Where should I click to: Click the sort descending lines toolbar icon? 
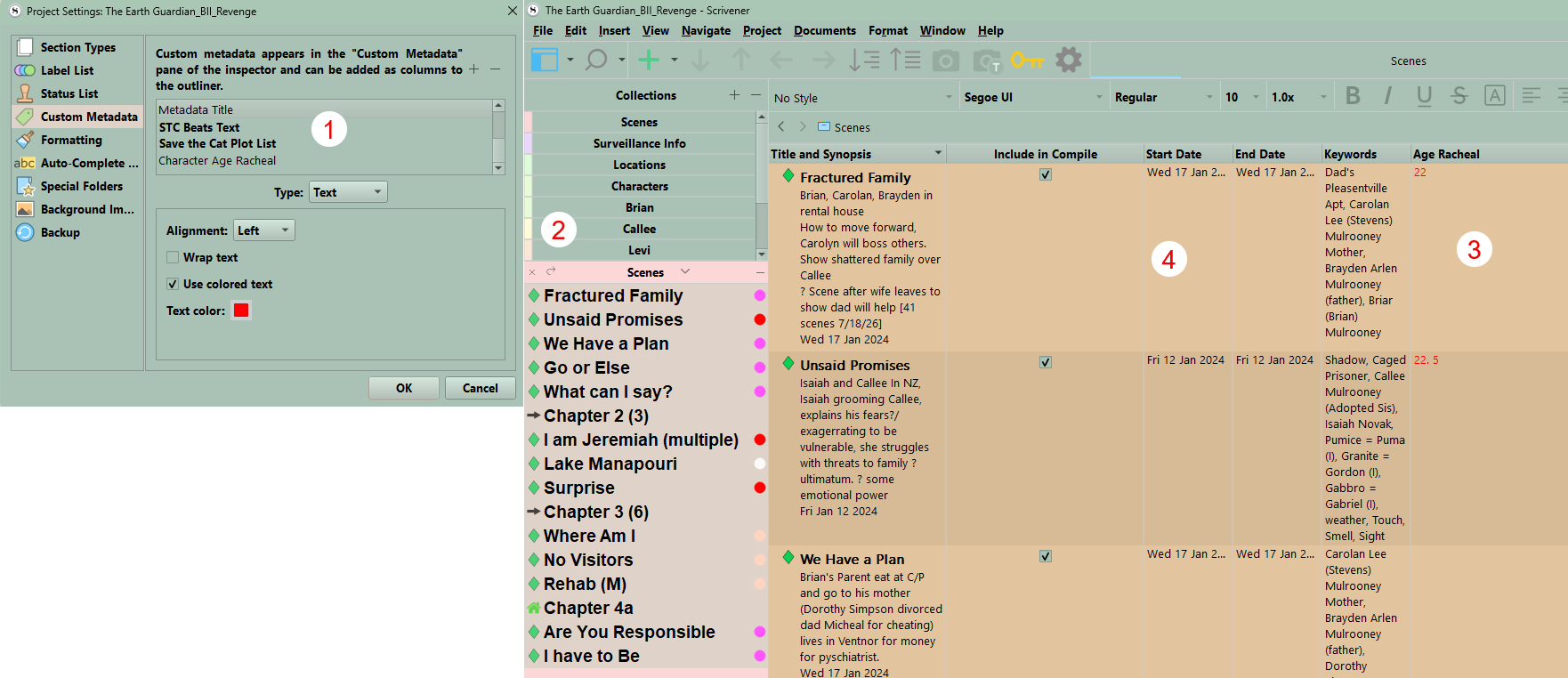864,60
